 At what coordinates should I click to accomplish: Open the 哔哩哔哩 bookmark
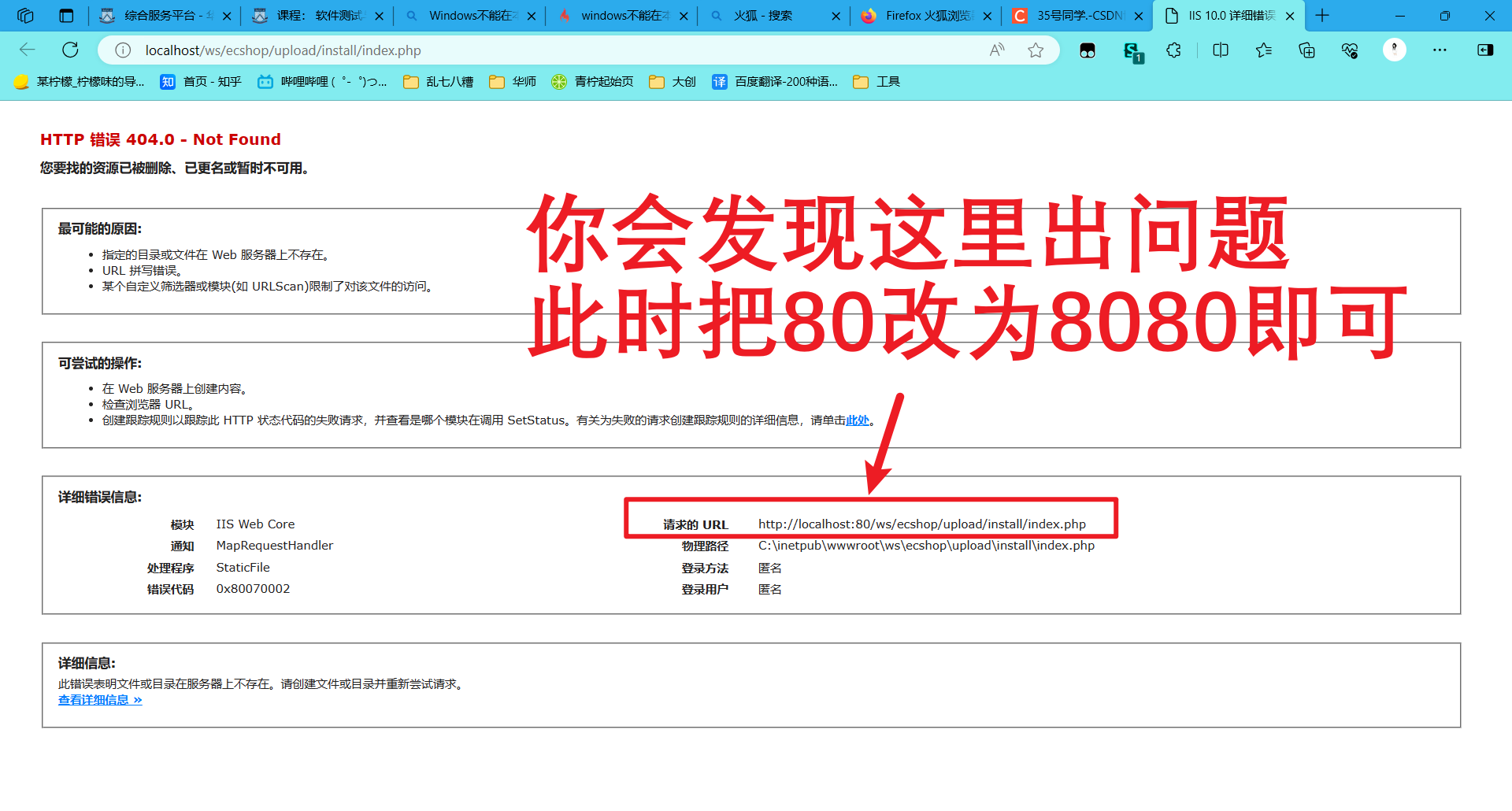[323, 82]
